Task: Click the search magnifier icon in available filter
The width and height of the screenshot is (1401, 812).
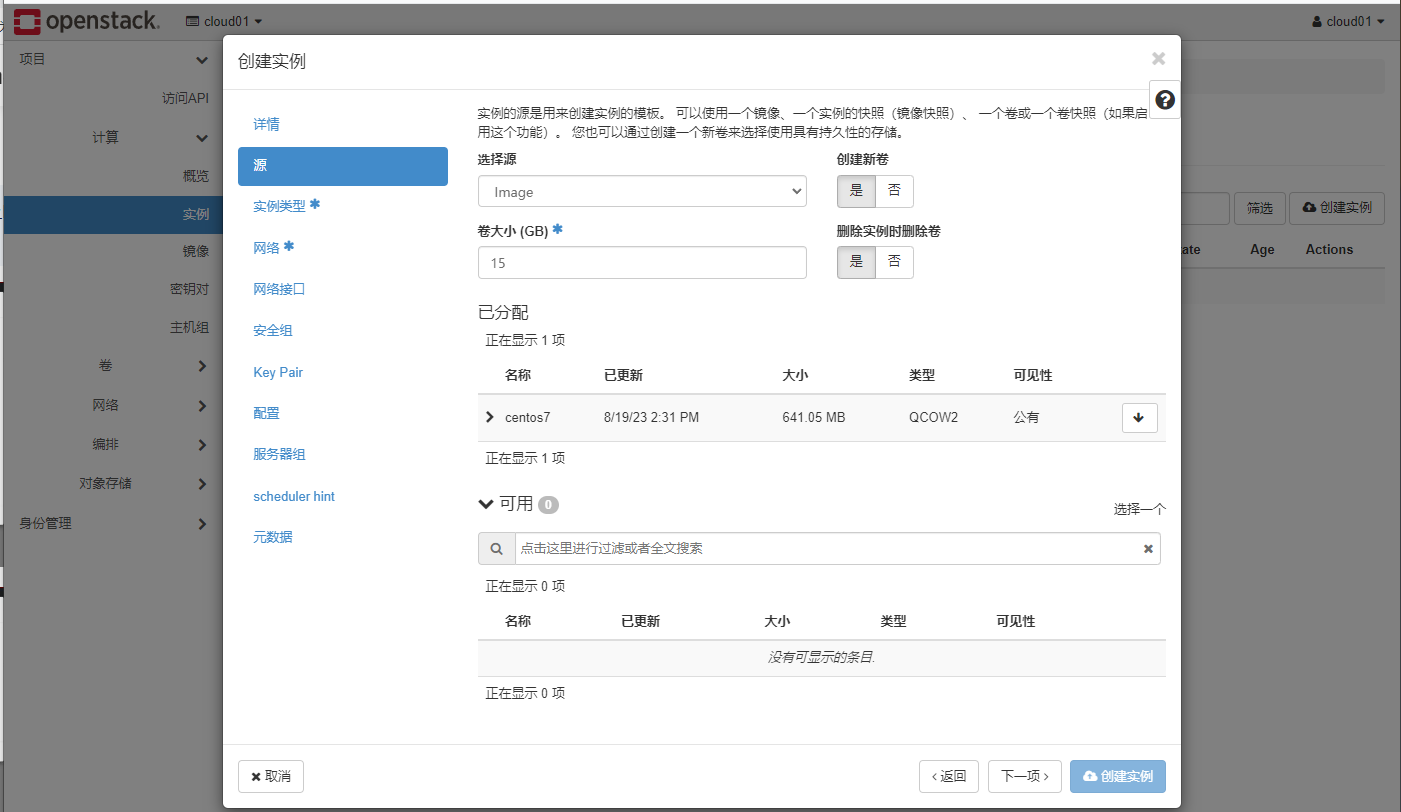Action: [x=496, y=548]
